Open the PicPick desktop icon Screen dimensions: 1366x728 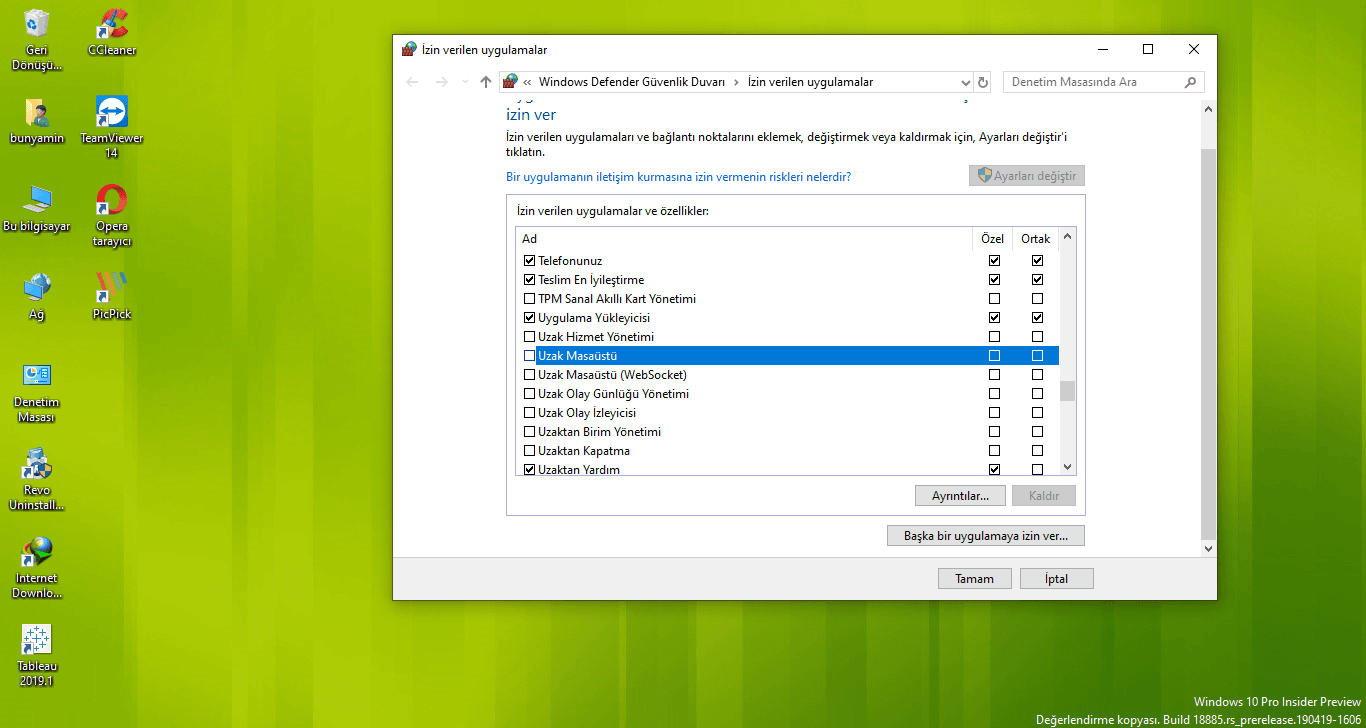(x=112, y=295)
